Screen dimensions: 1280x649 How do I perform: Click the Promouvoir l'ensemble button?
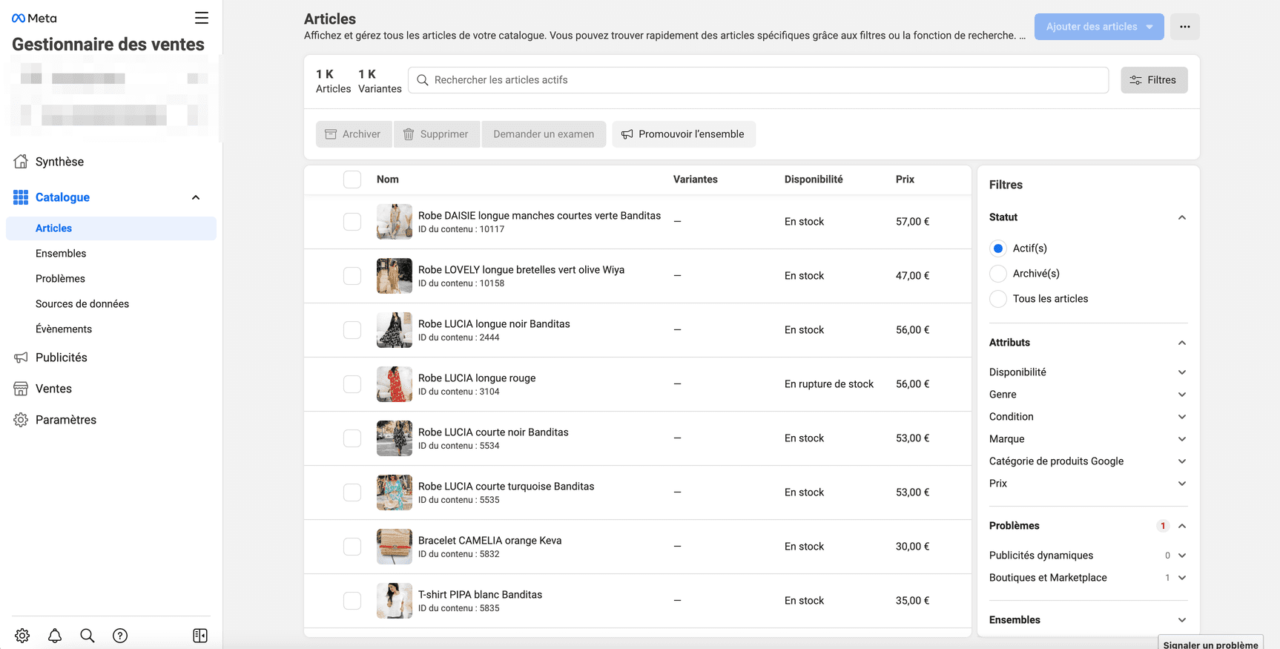(x=684, y=133)
